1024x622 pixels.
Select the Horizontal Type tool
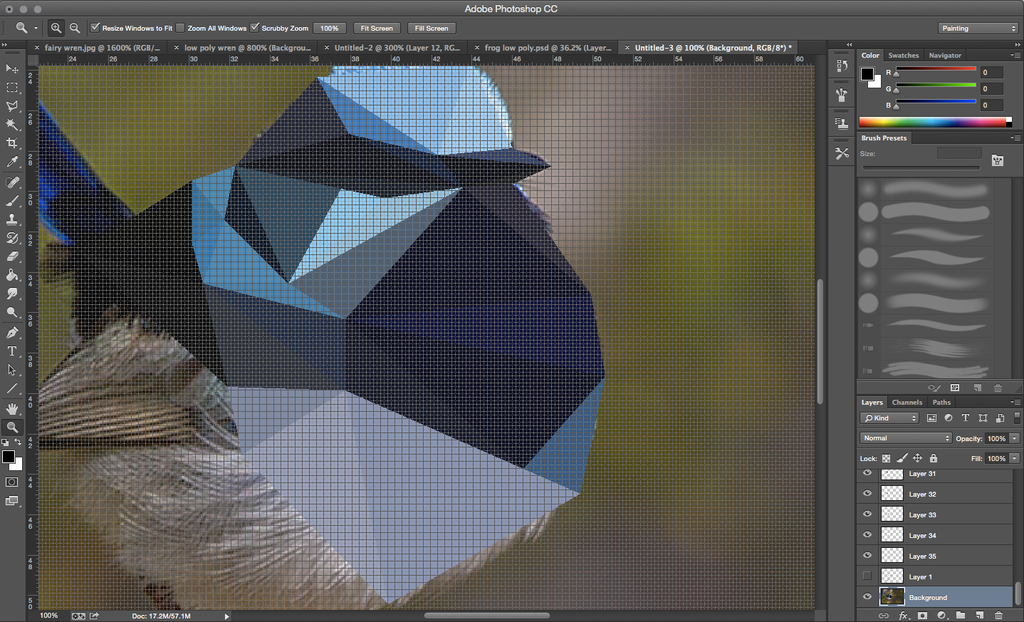coord(12,349)
